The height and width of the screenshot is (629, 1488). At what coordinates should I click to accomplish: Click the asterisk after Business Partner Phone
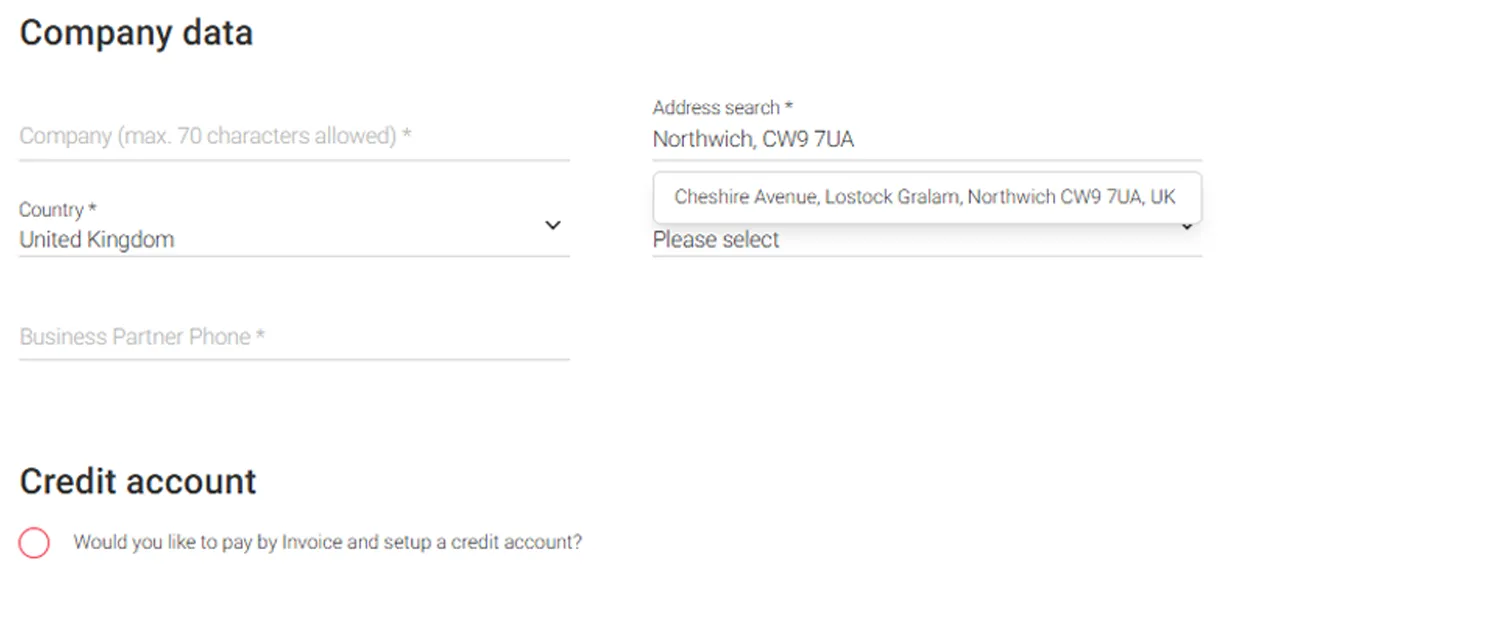point(260,336)
